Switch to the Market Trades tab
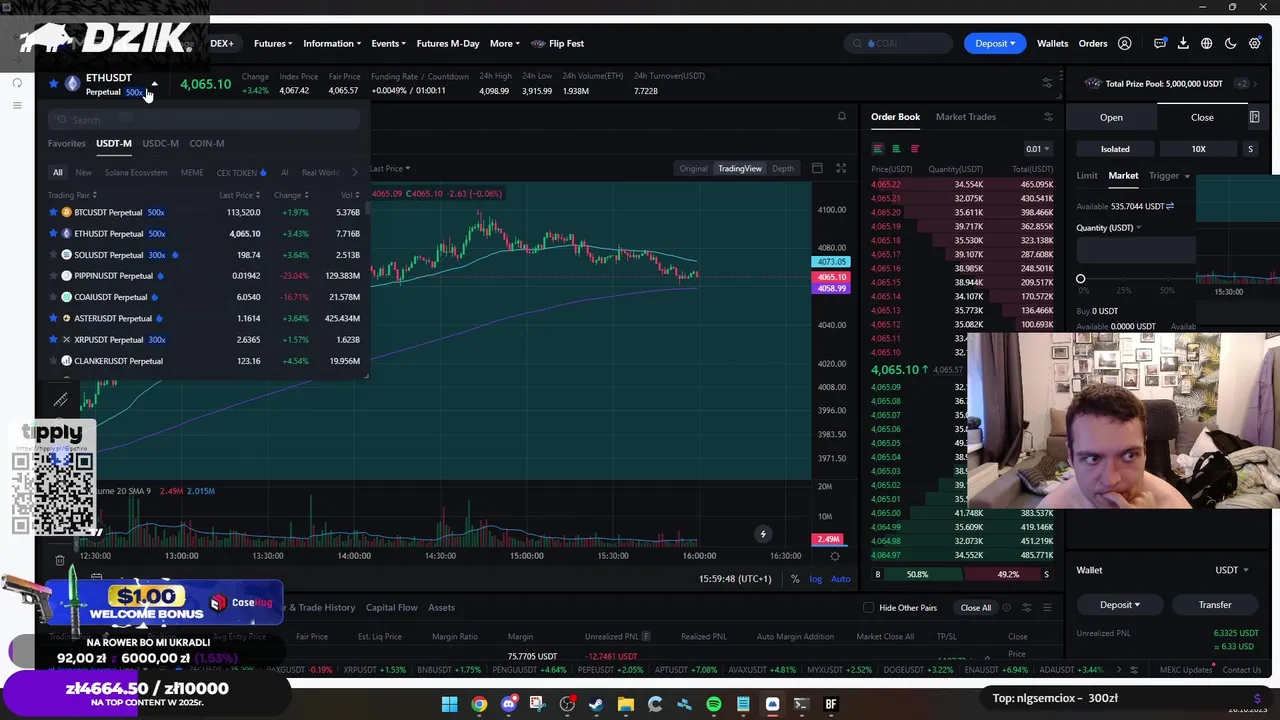This screenshot has width=1280, height=720. point(966,117)
